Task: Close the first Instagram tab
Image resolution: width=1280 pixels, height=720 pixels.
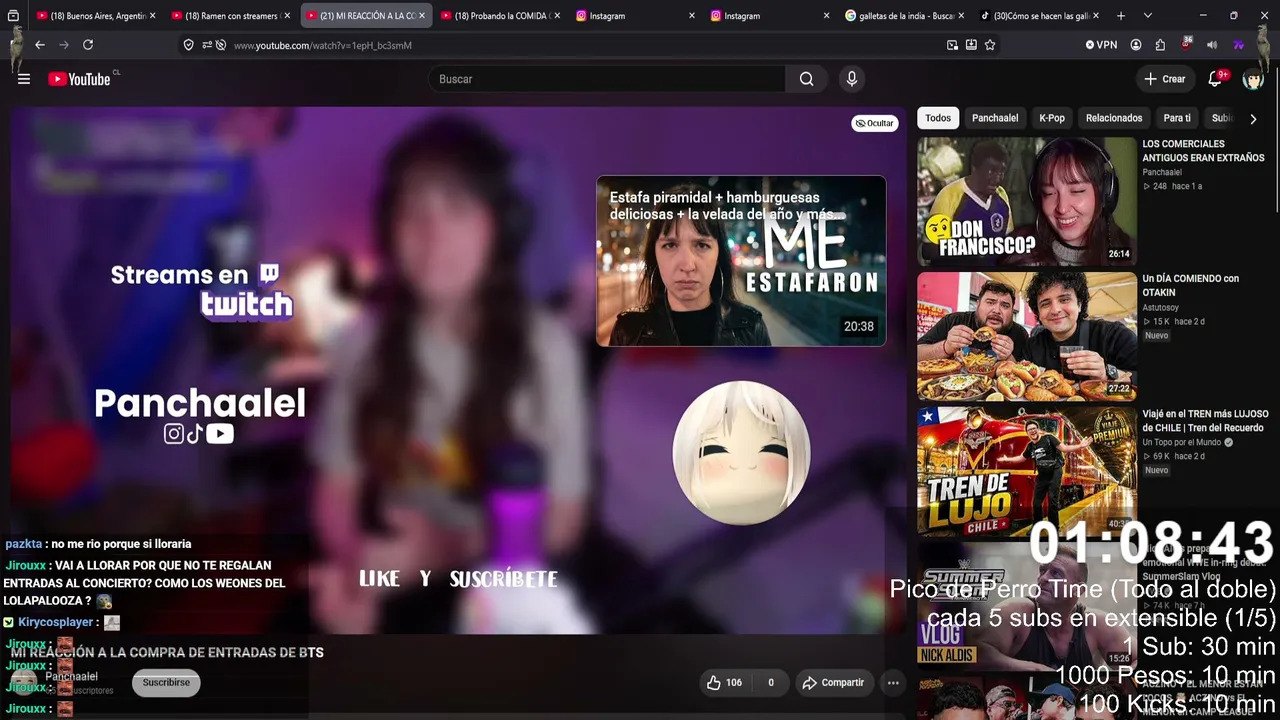Action: click(x=692, y=16)
